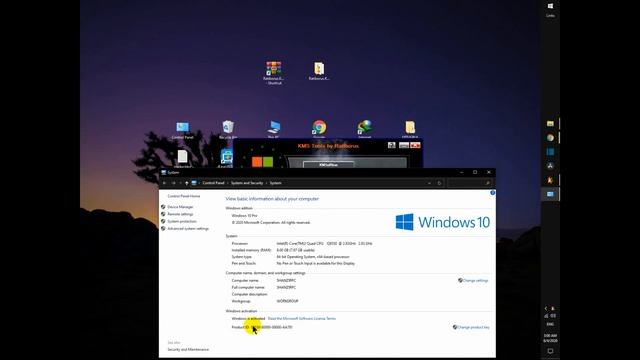Minimize the KMS Tools window
640x360 pixels.
coord(404,146)
